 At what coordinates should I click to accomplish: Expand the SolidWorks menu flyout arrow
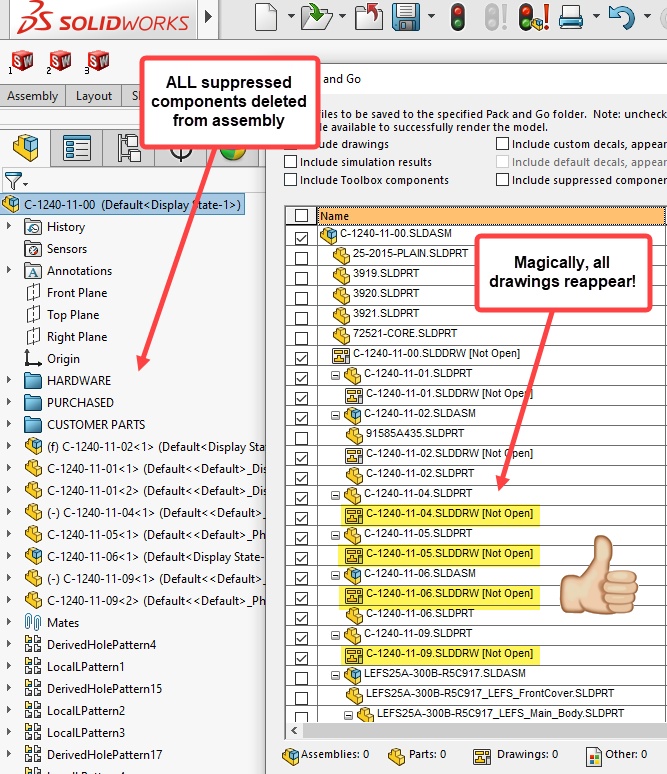208,17
